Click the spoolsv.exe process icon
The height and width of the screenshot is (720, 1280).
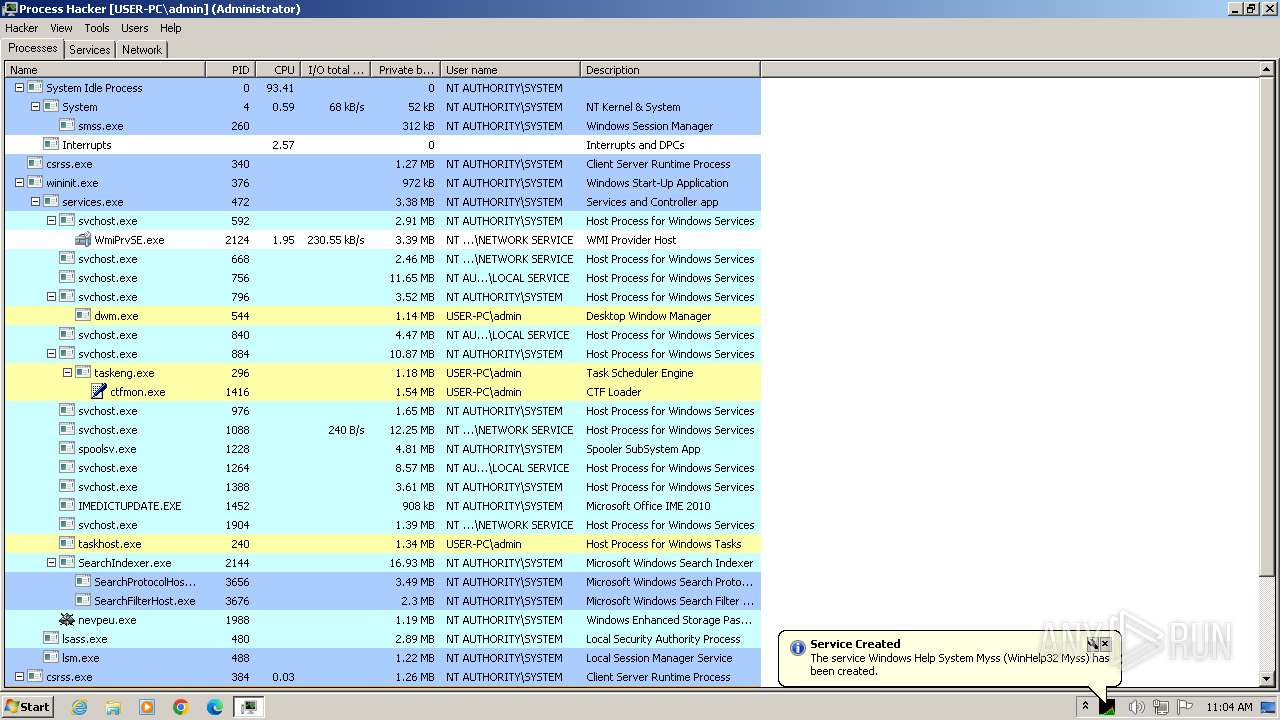click(x=67, y=449)
